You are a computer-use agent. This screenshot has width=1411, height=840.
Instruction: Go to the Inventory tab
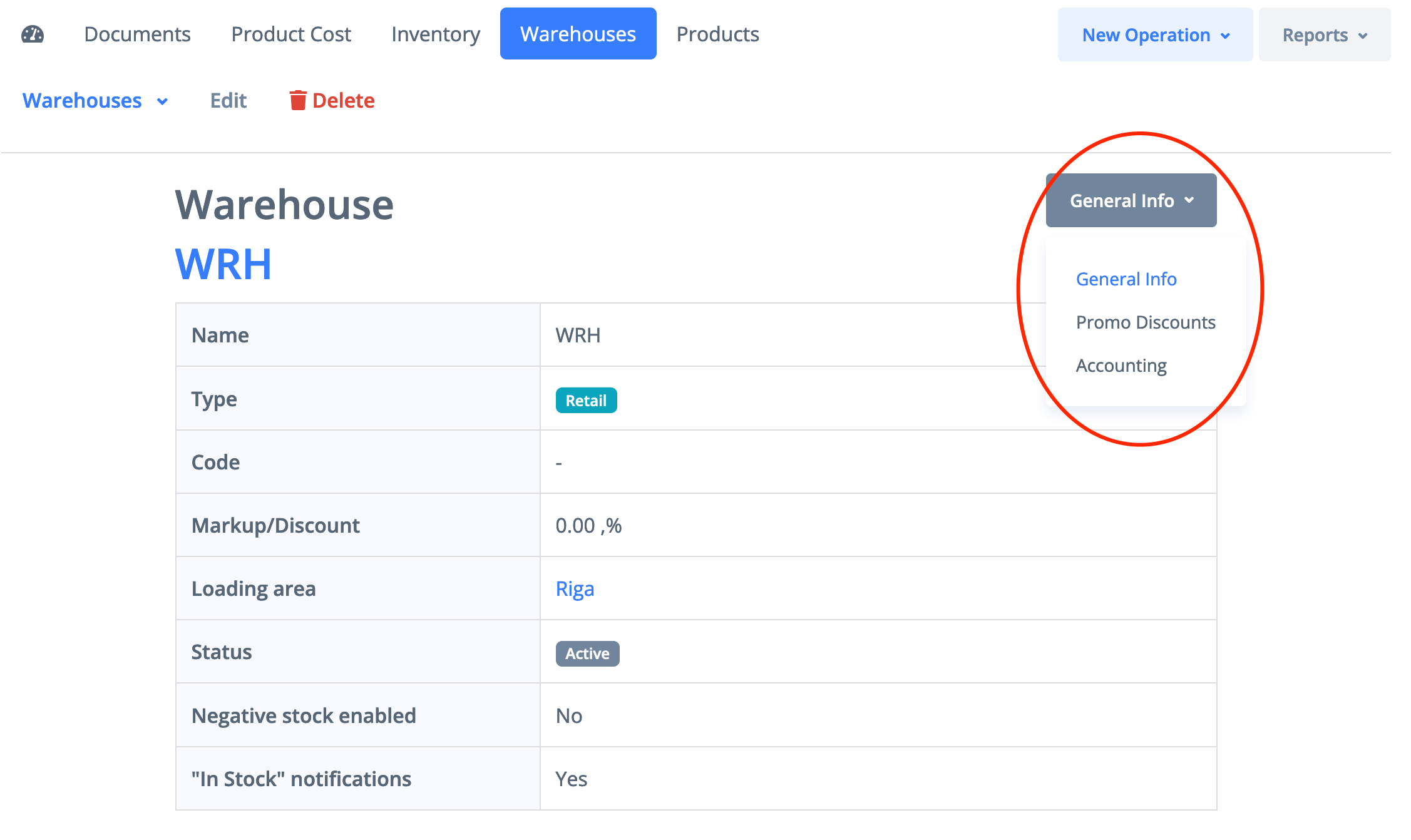pos(436,34)
